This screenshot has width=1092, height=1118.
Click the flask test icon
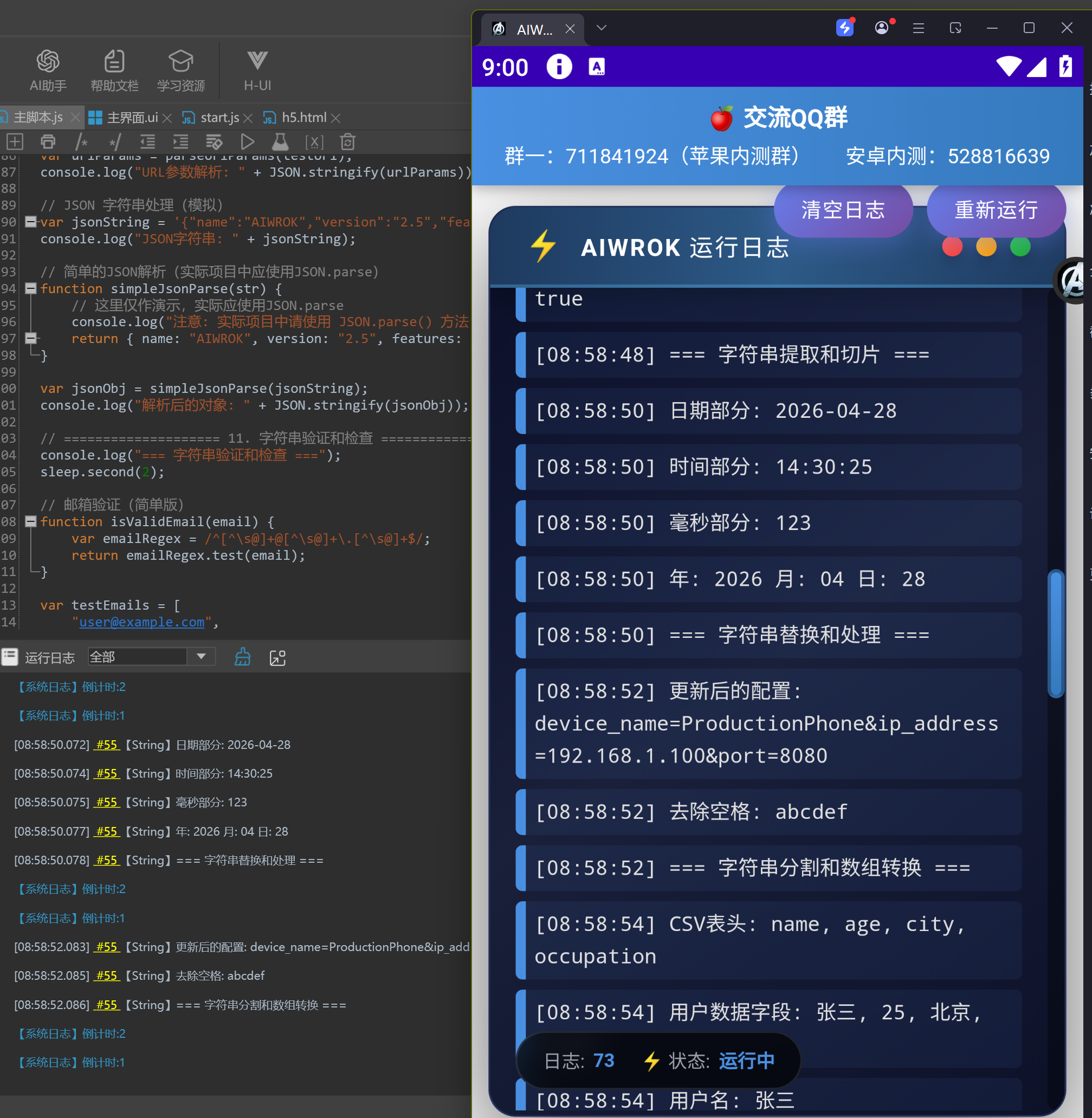coord(280,141)
